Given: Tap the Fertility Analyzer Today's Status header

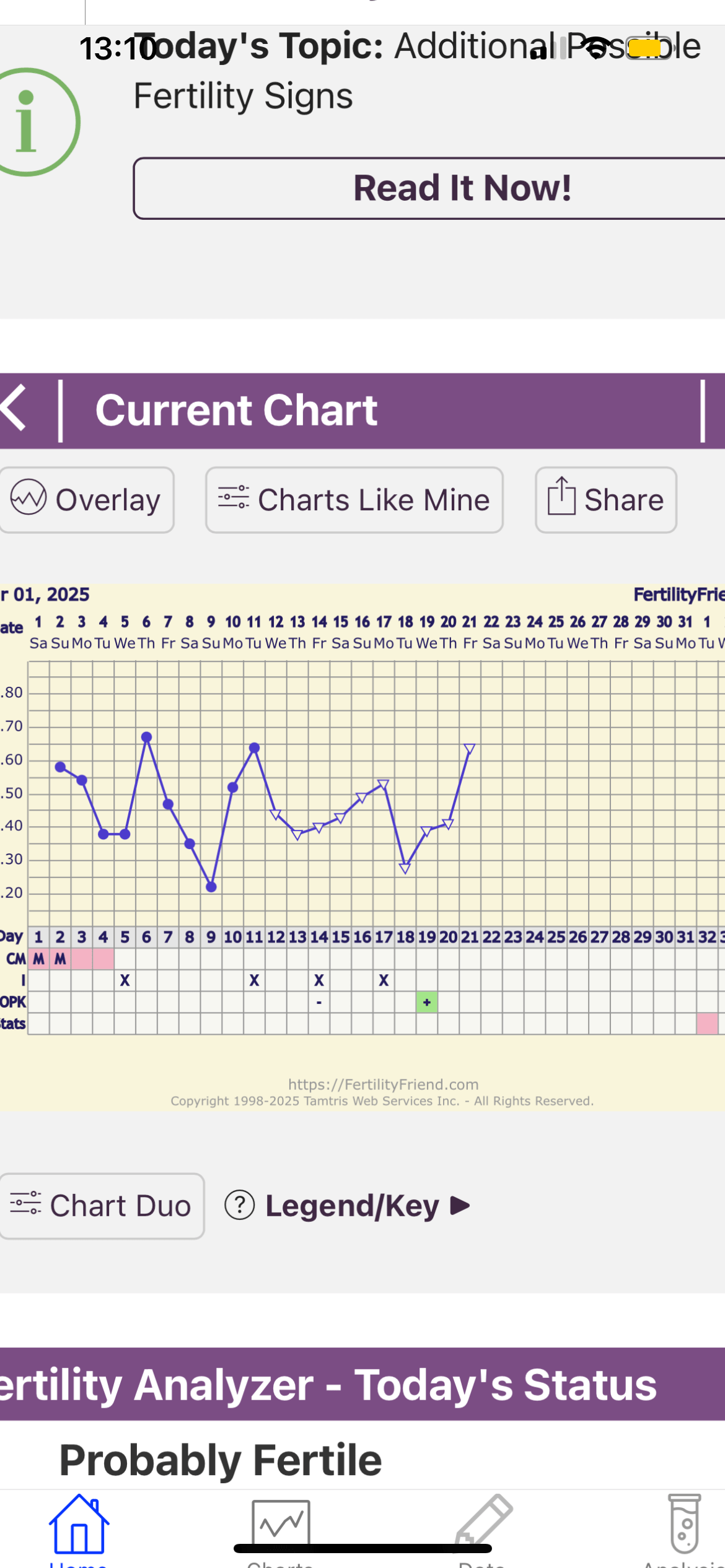Looking at the screenshot, I should coord(362,1385).
